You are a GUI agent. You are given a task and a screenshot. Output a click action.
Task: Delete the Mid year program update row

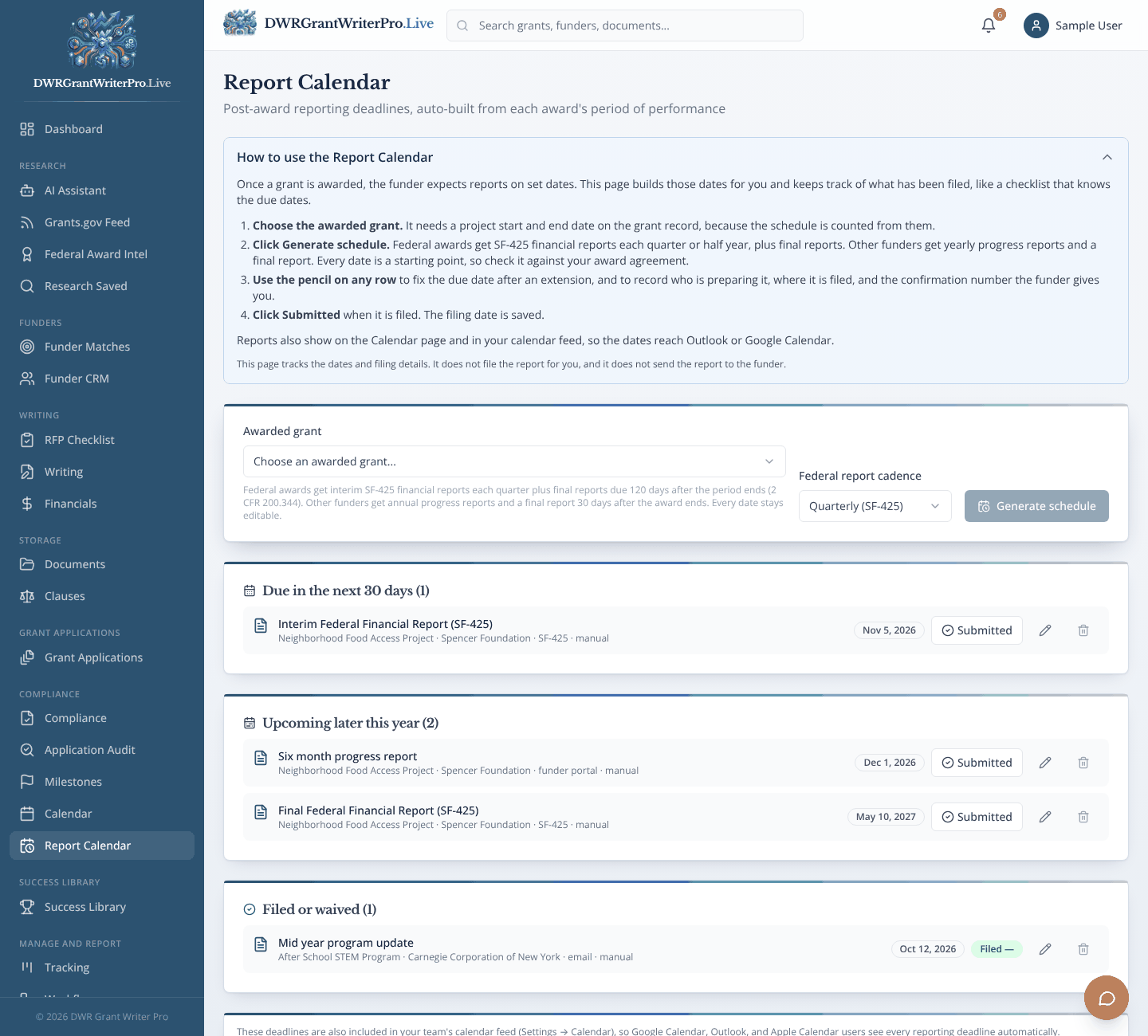(1083, 949)
